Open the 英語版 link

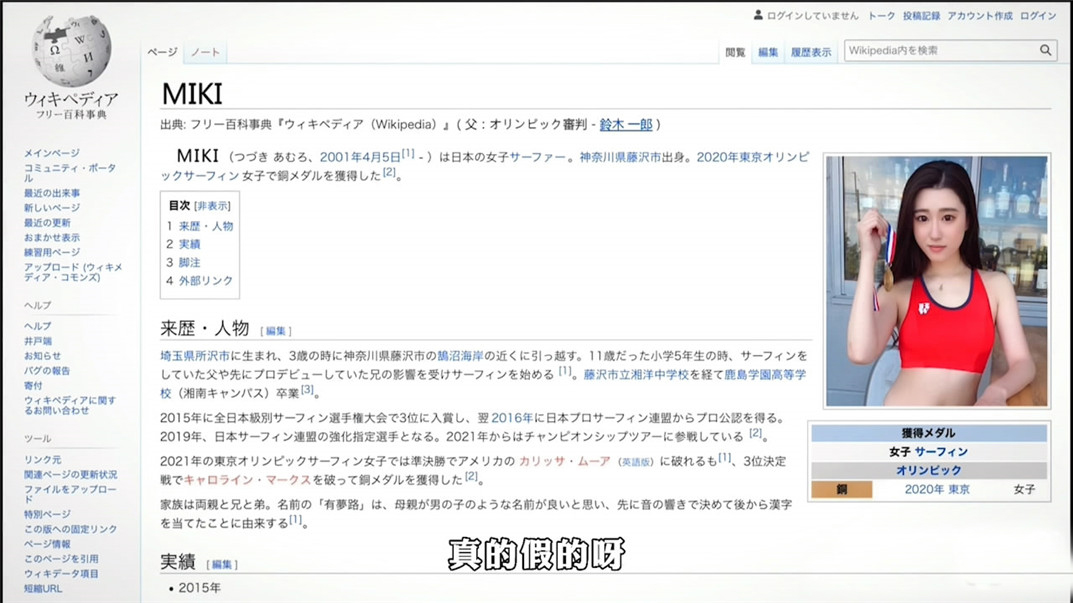click(636, 463)
